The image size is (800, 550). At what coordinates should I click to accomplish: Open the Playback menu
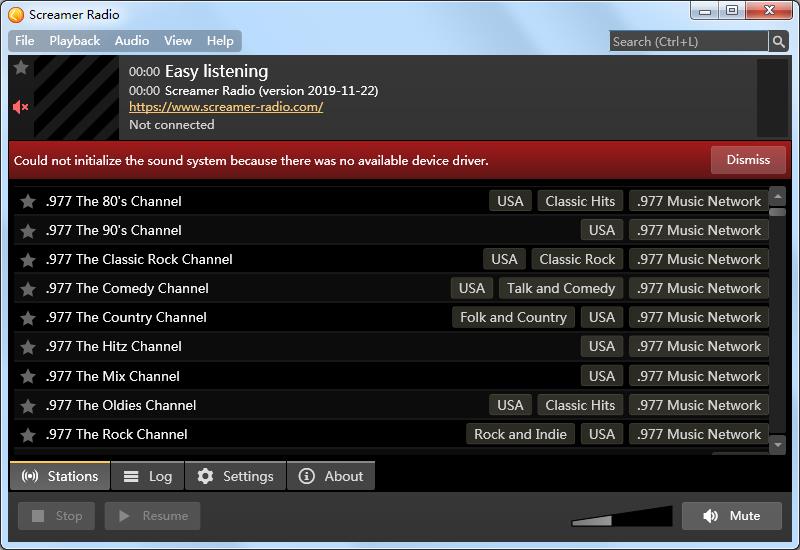tap(74, 41)
